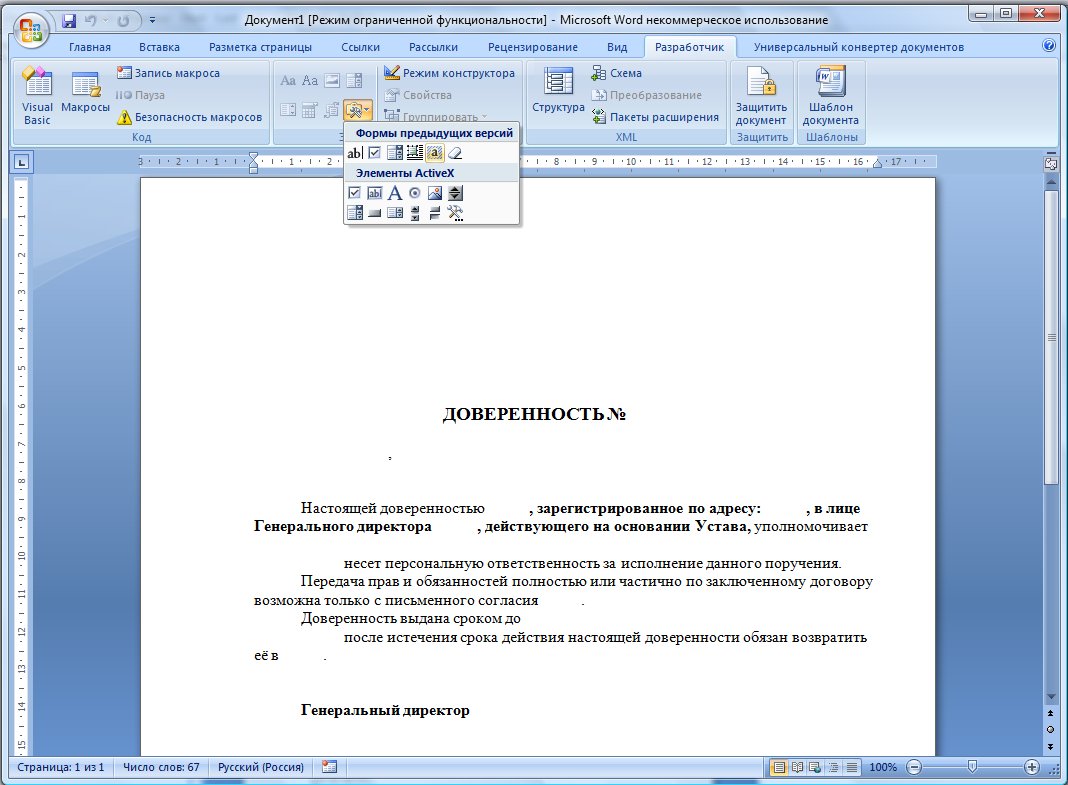This screenshot has width=1068, height=785.
Task: Open the Visual Basic editor
Action: coord(37,95)
